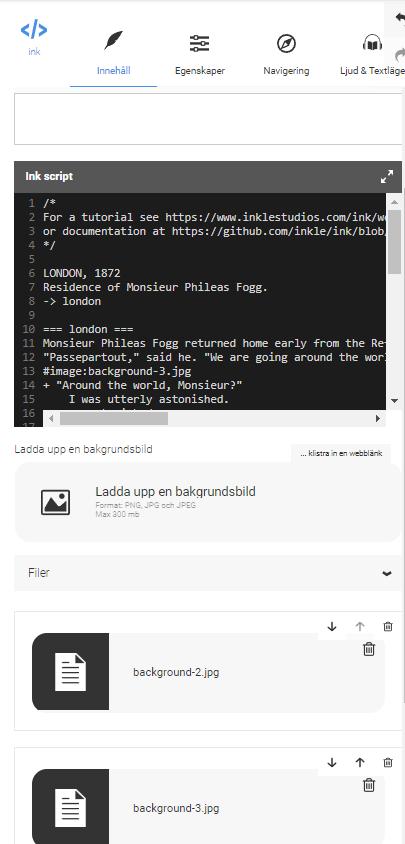Remove background-2.jpg file with inner trash icon
This screenshot has width=405, height=844.
coord(369,649)
